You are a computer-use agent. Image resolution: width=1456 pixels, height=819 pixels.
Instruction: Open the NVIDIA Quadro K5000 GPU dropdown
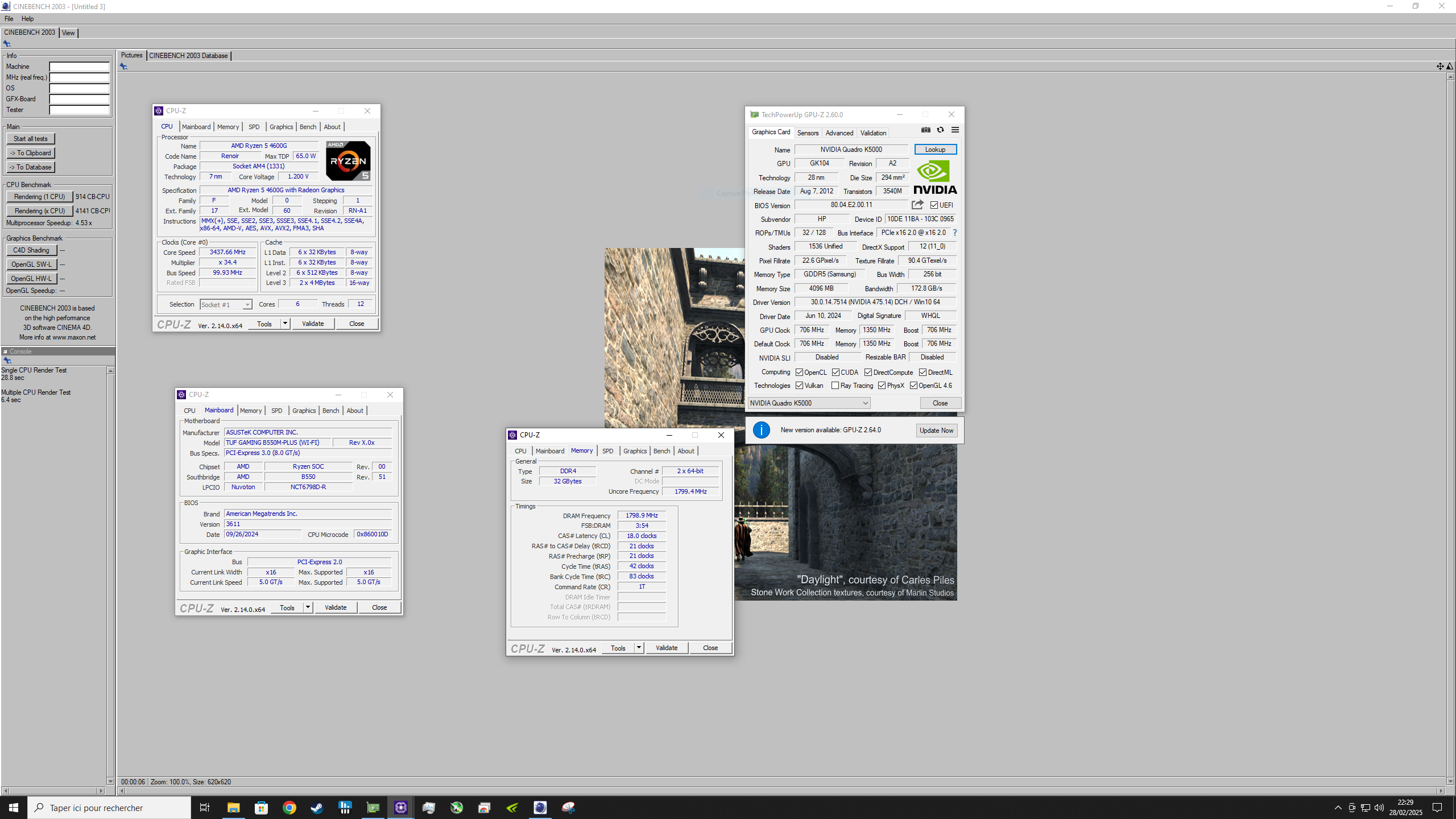point(809,403)
